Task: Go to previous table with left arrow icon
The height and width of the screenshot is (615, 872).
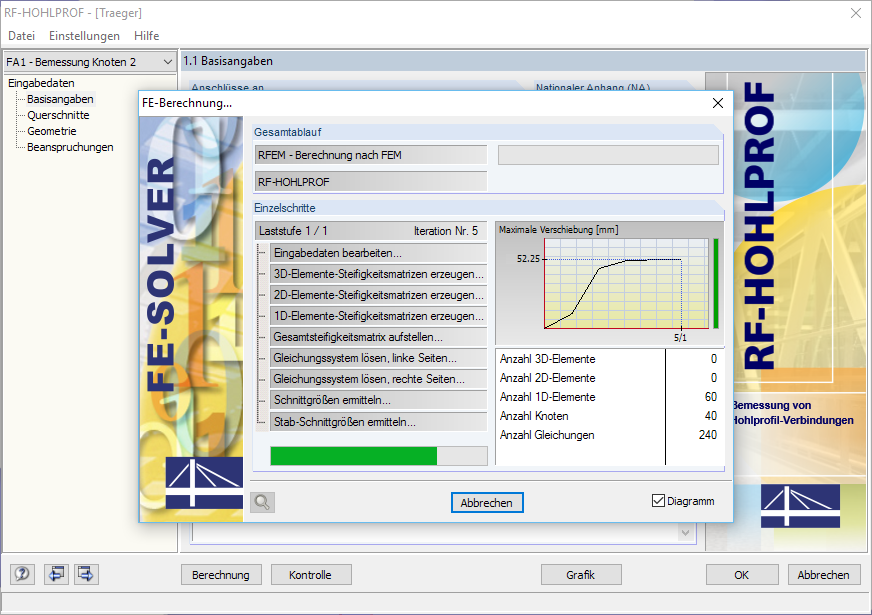Action: coord(56,574)
